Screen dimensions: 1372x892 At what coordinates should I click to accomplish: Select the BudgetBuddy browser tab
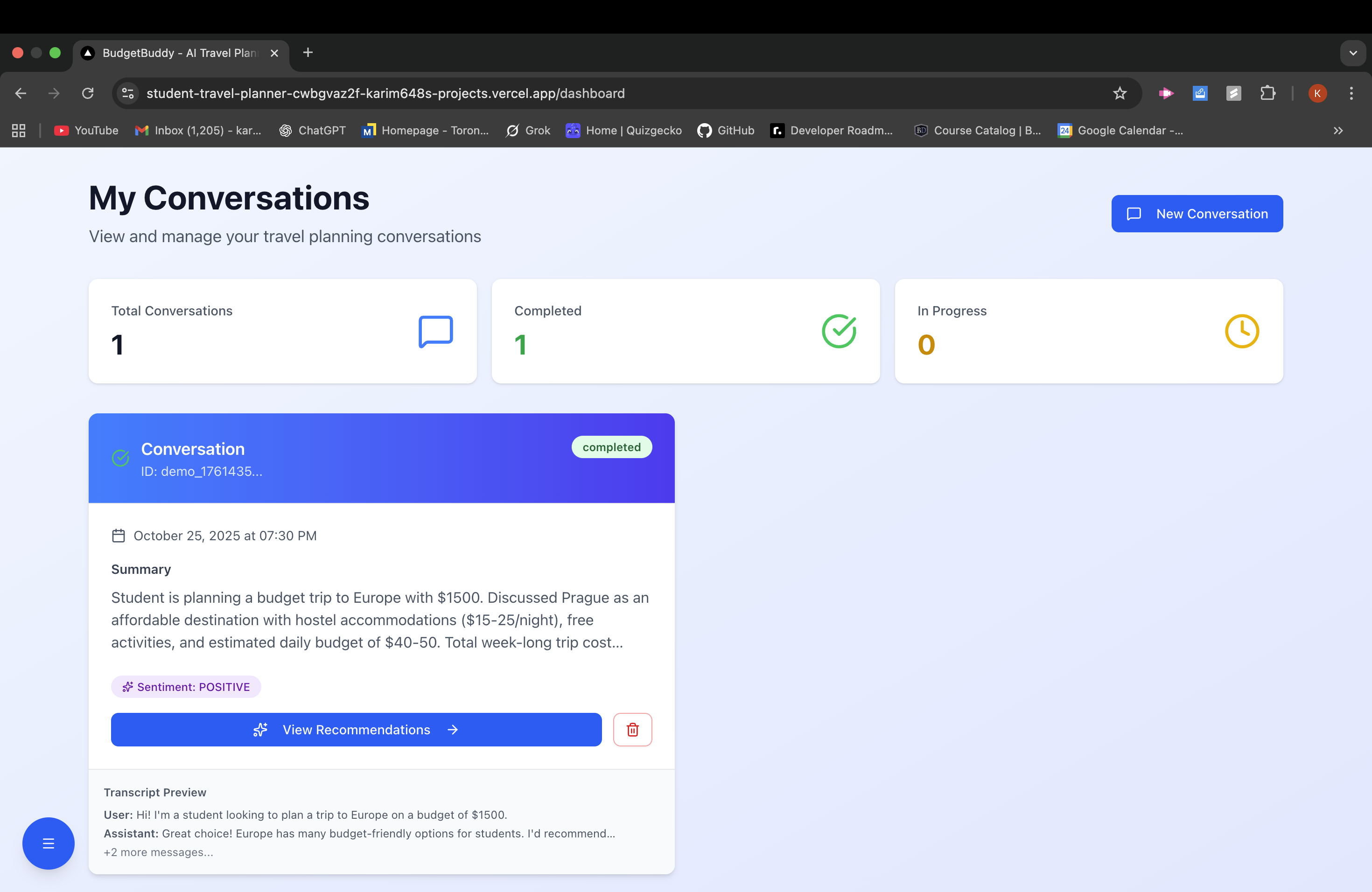click(179, 53)
